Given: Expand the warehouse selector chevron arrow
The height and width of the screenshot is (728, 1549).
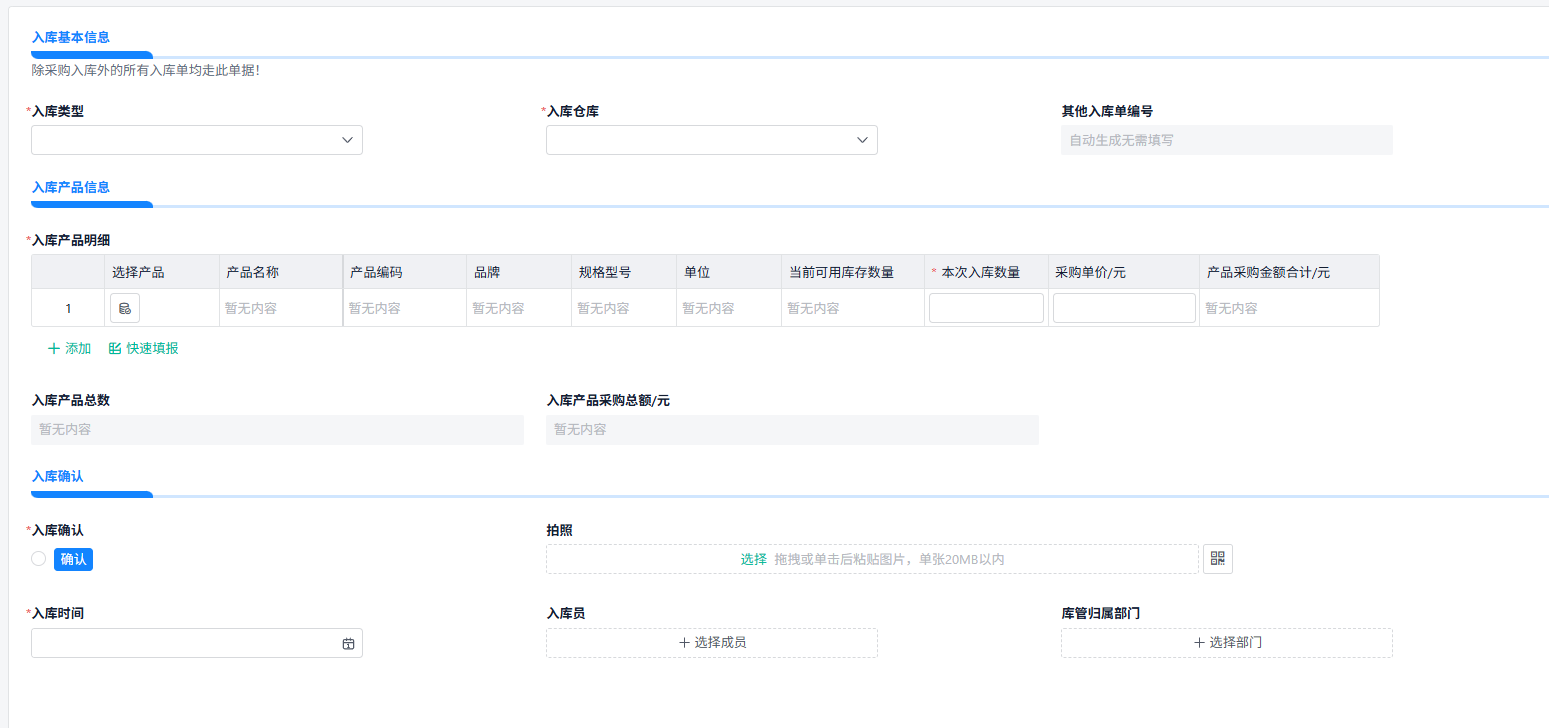Looking at the screenshot, I should pyautogui.click(x=861, y=140).
